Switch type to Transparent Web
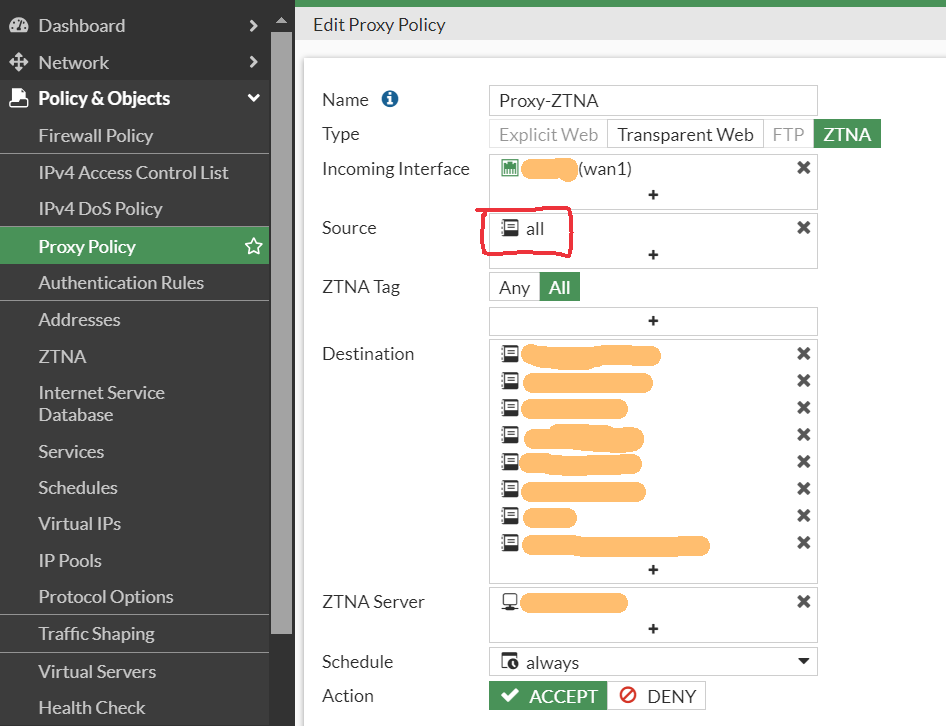This screenshot has width=946, height=726. pyautogui.click(x=685, y=134)
